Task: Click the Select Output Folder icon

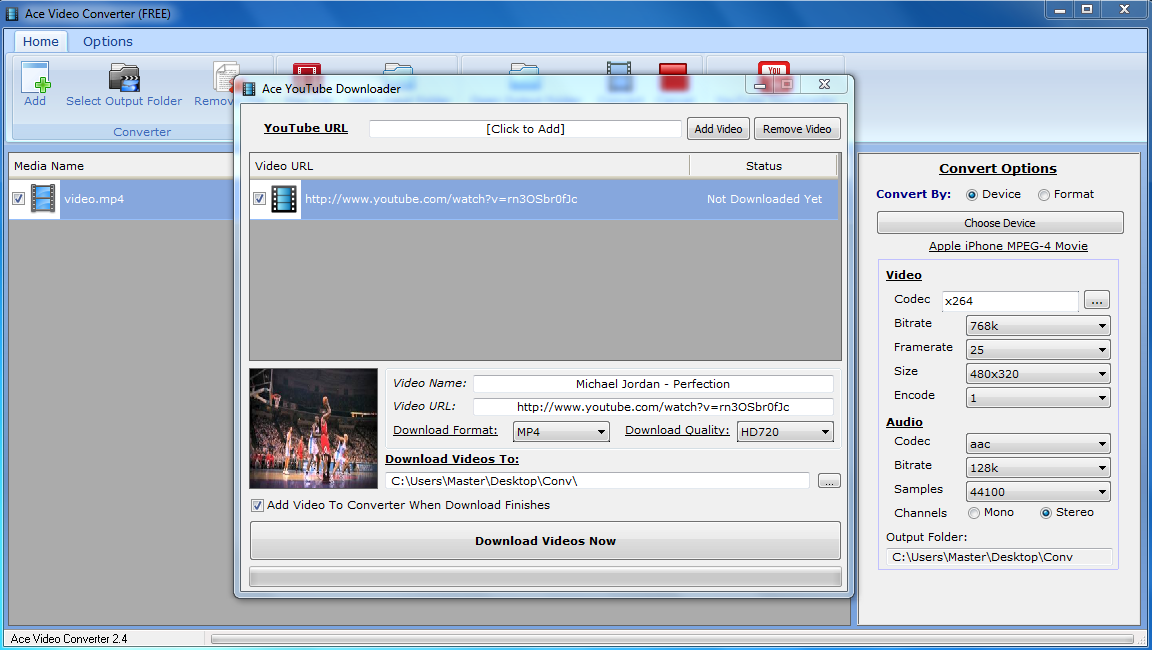Action: click(x=124, y=80)
